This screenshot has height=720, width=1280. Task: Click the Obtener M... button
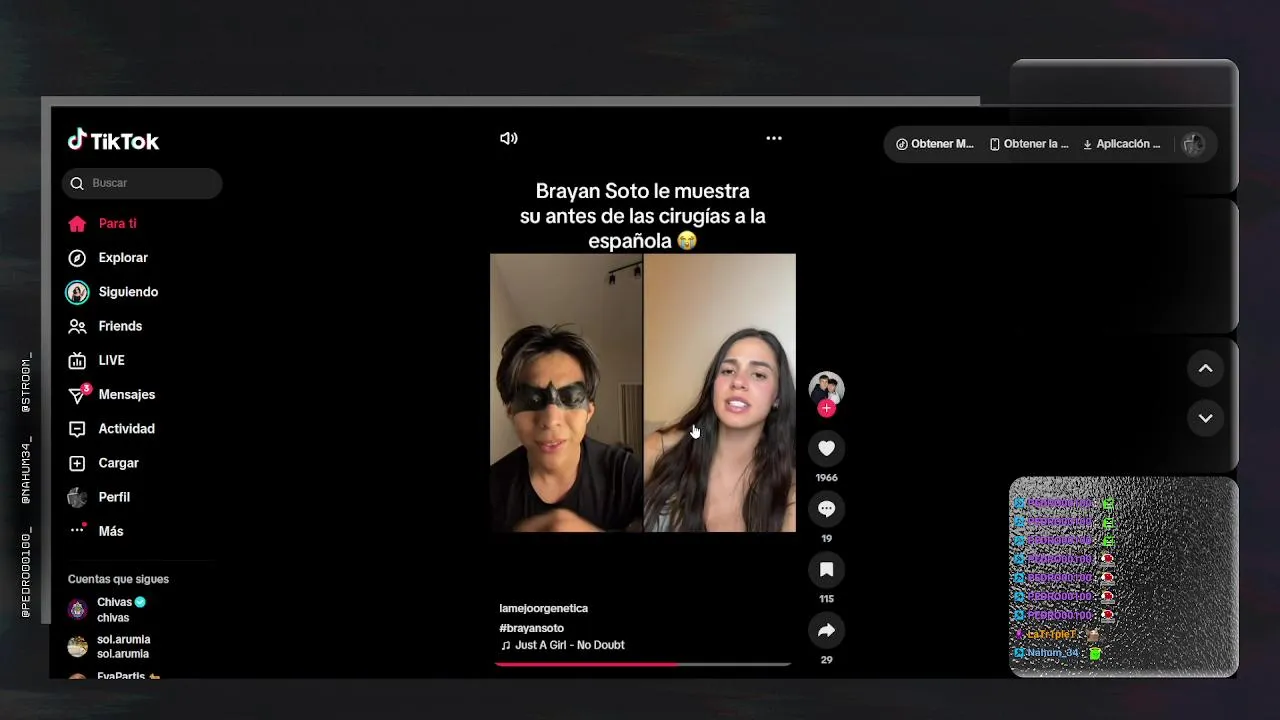tap(935, 144)
